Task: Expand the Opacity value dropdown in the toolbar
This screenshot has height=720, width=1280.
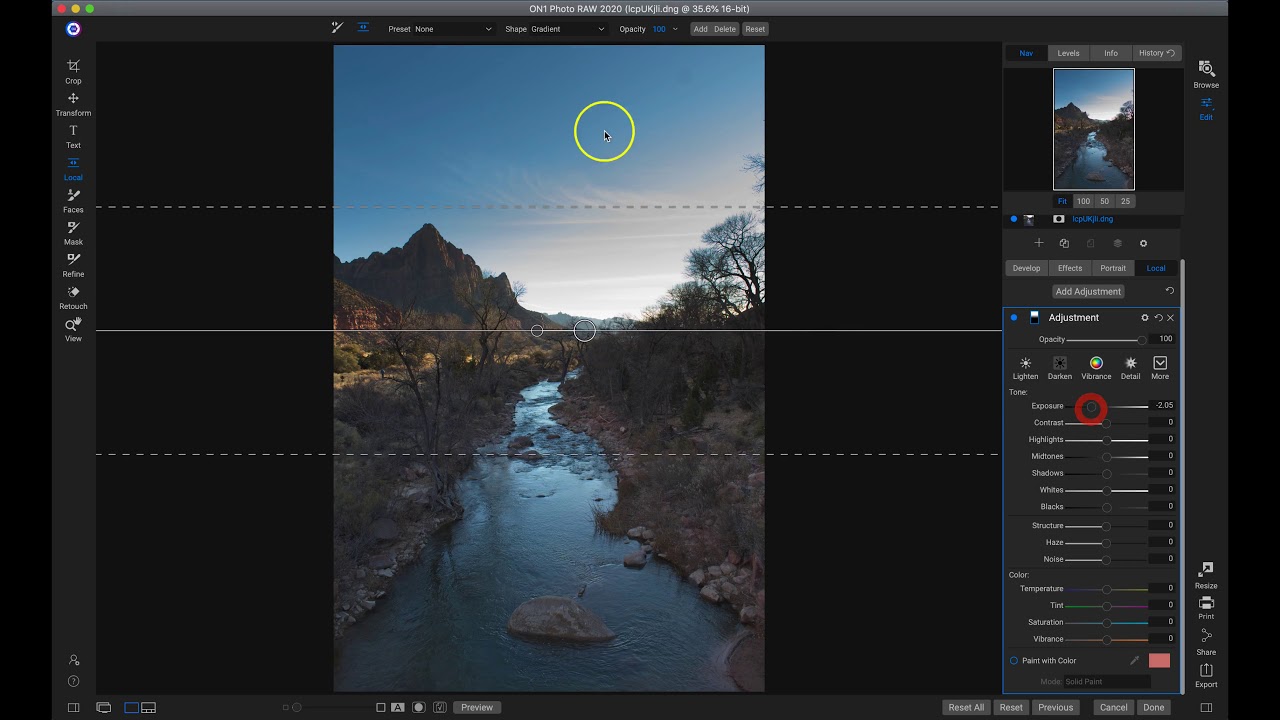Action: 674,29
